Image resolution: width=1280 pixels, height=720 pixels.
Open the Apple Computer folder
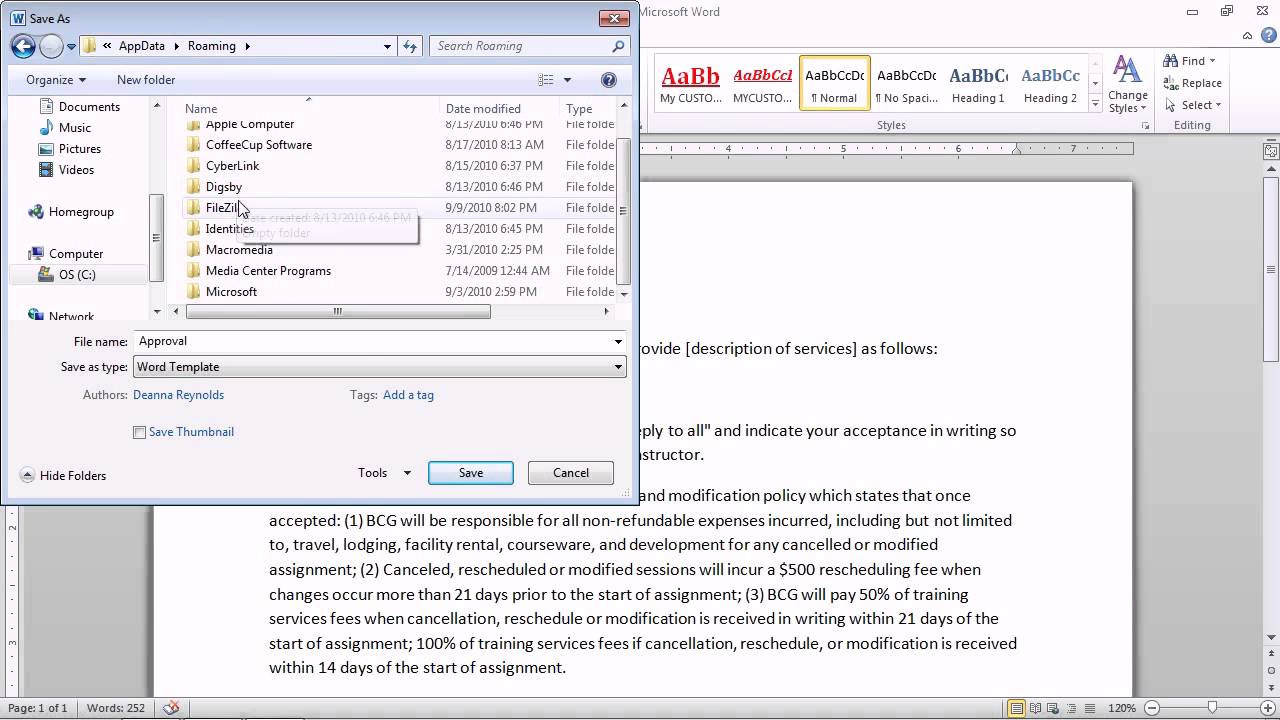point(250,124)
